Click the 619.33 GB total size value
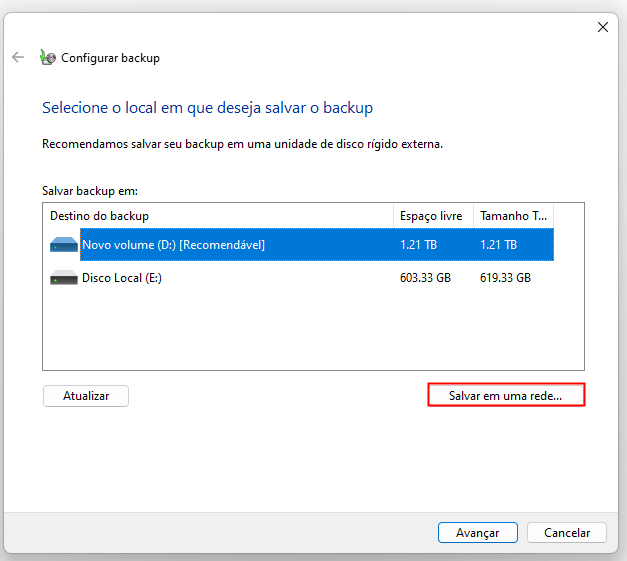The image size is (627, 561). click(505, 278)
